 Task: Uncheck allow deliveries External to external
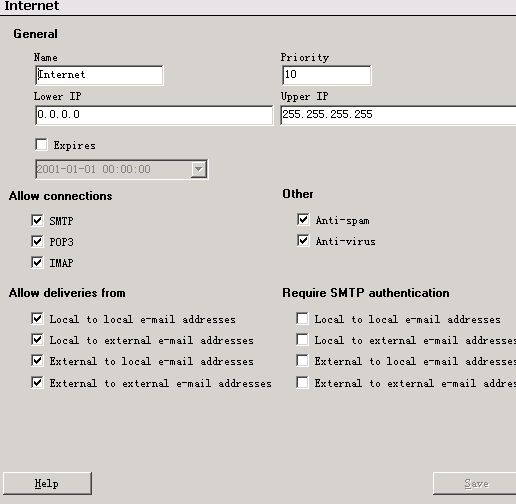click(37, 382)
